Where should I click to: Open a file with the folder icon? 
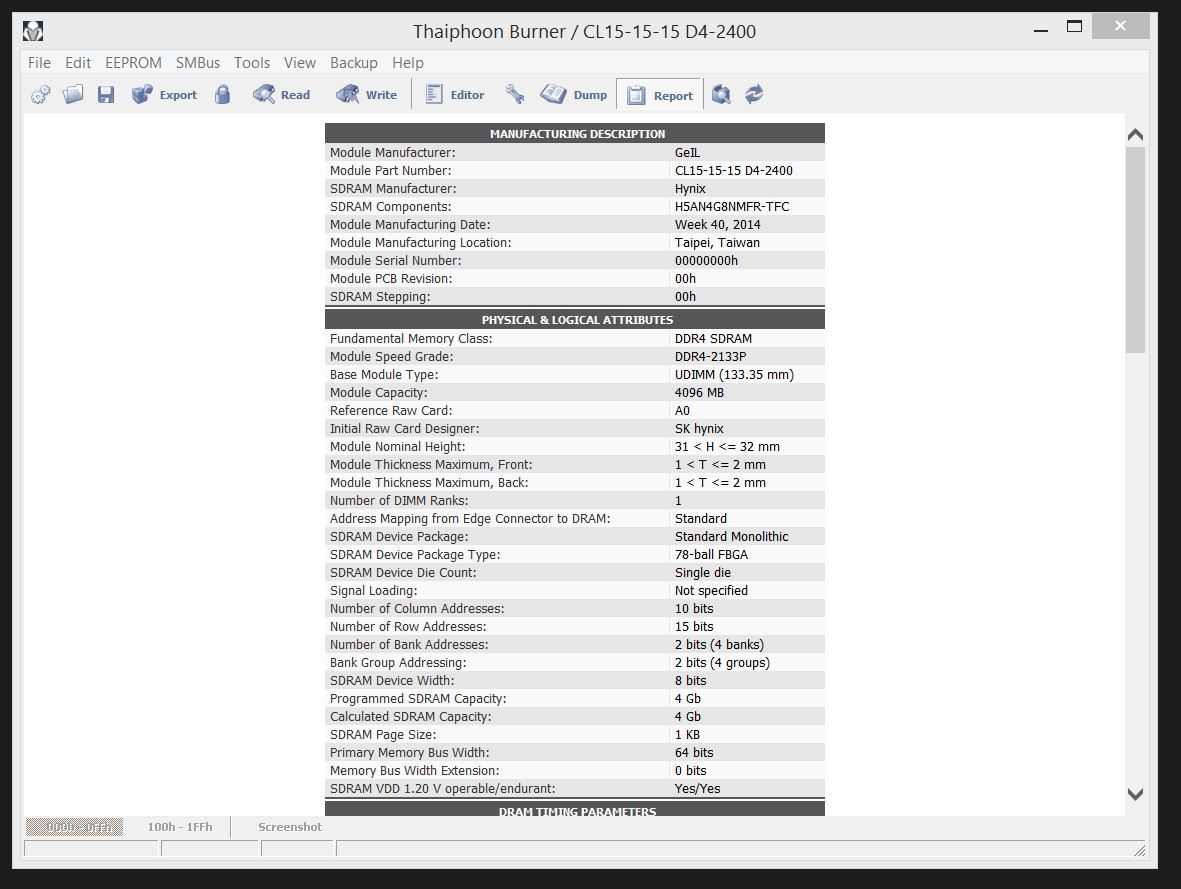[x=73, y=95]
